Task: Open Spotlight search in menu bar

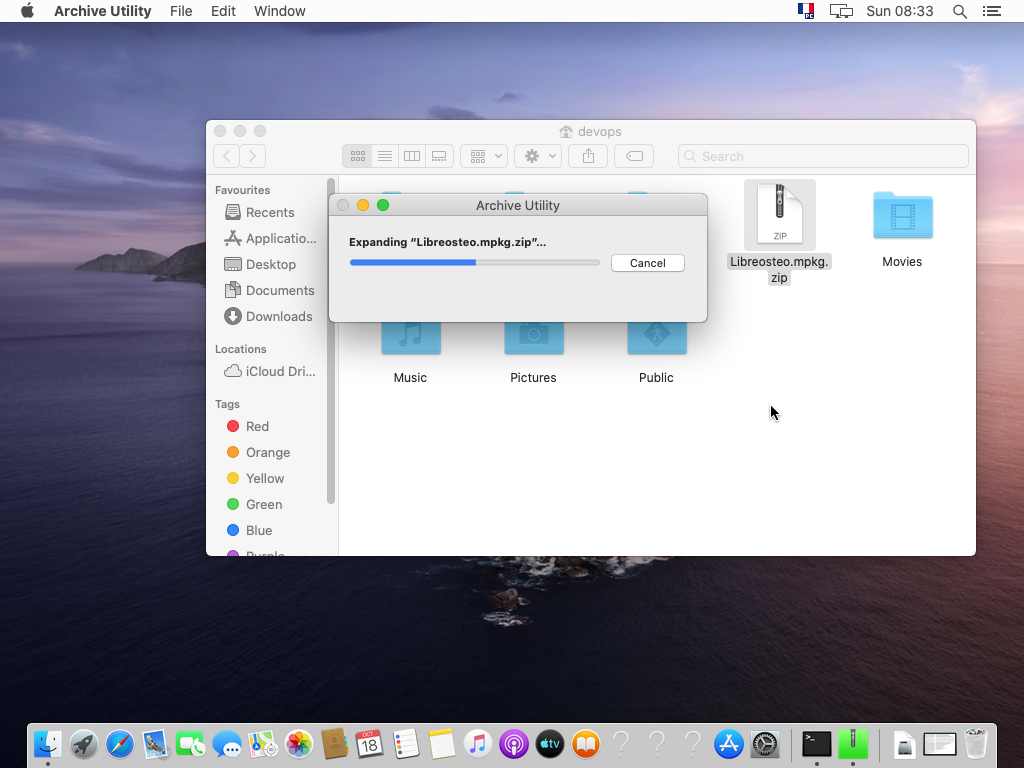Action: 960,11
